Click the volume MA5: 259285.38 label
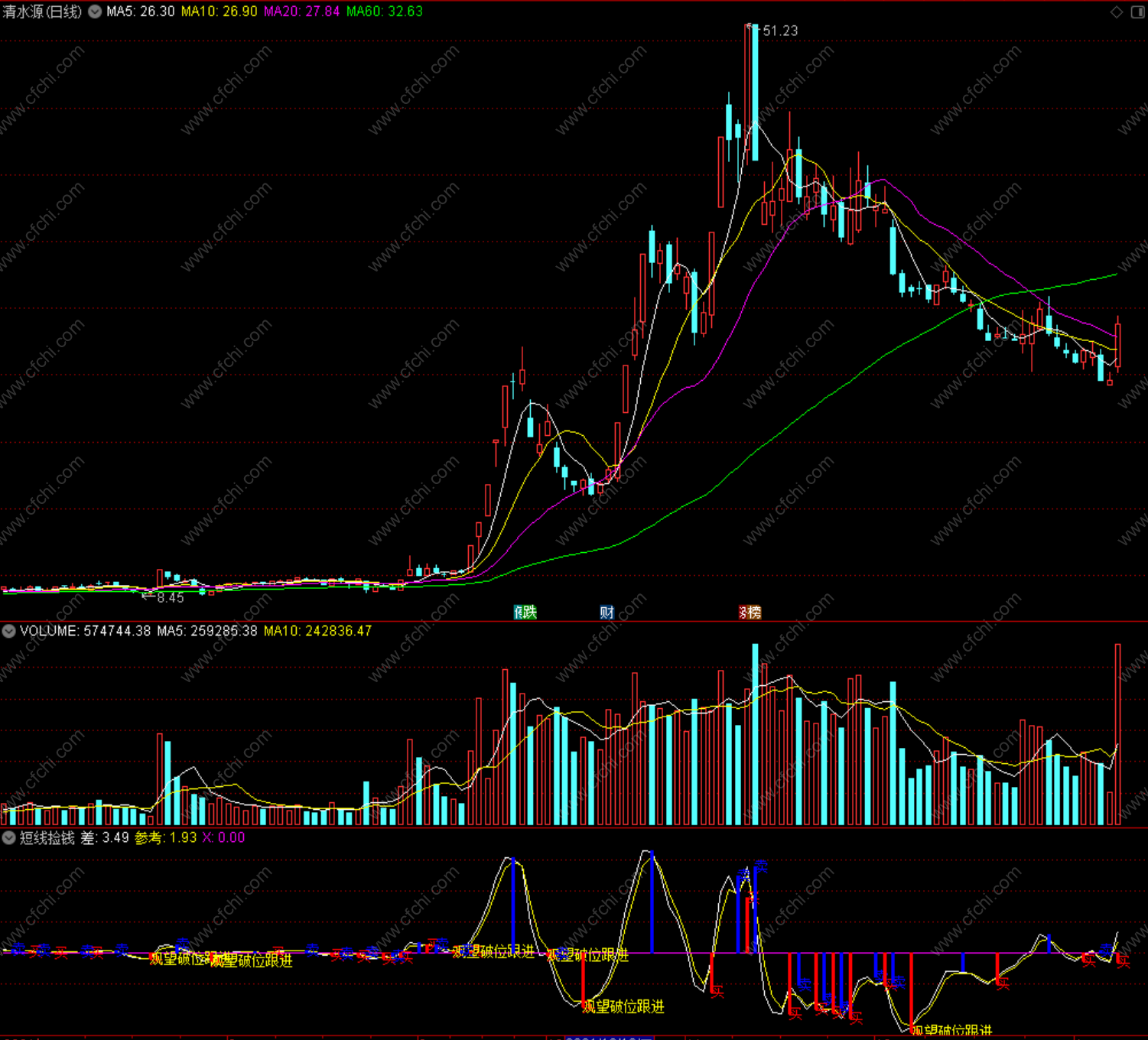The width and height of the screenshot is (1148, 1040). pos(207,631)
